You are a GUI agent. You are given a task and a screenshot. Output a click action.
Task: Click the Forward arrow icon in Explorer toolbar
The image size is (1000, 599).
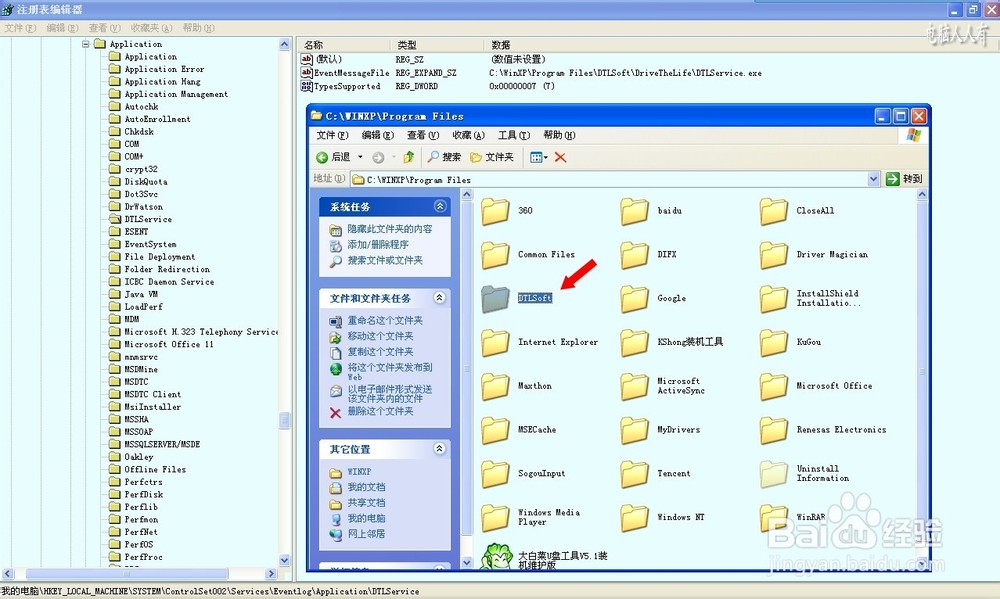point(378,157)
